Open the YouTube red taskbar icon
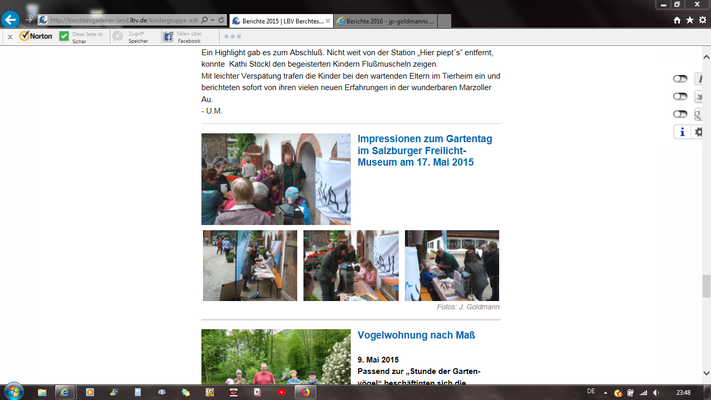Screen dimensions: 711x400 (282, 392)
